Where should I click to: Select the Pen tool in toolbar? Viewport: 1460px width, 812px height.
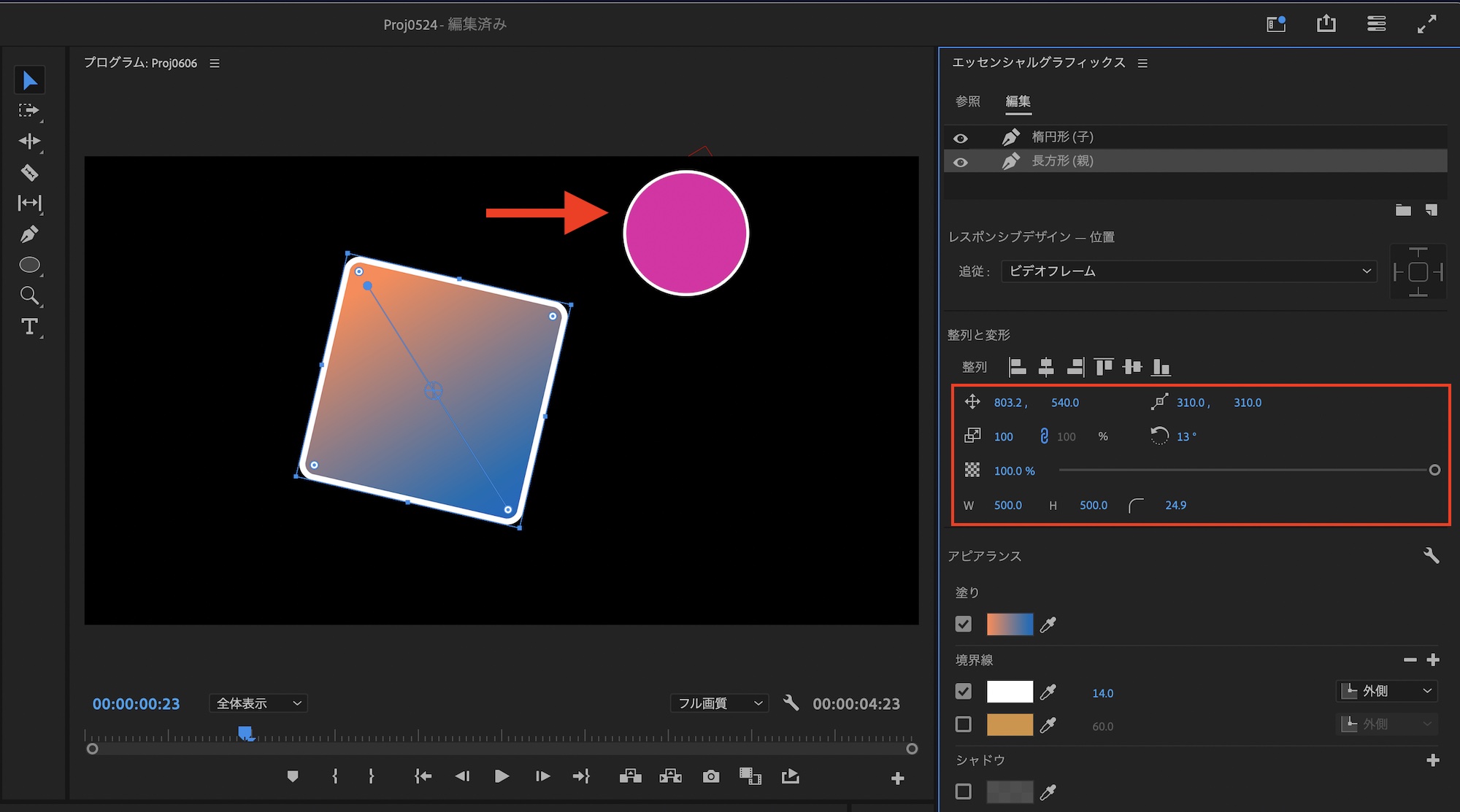click(x=29, y=234)
